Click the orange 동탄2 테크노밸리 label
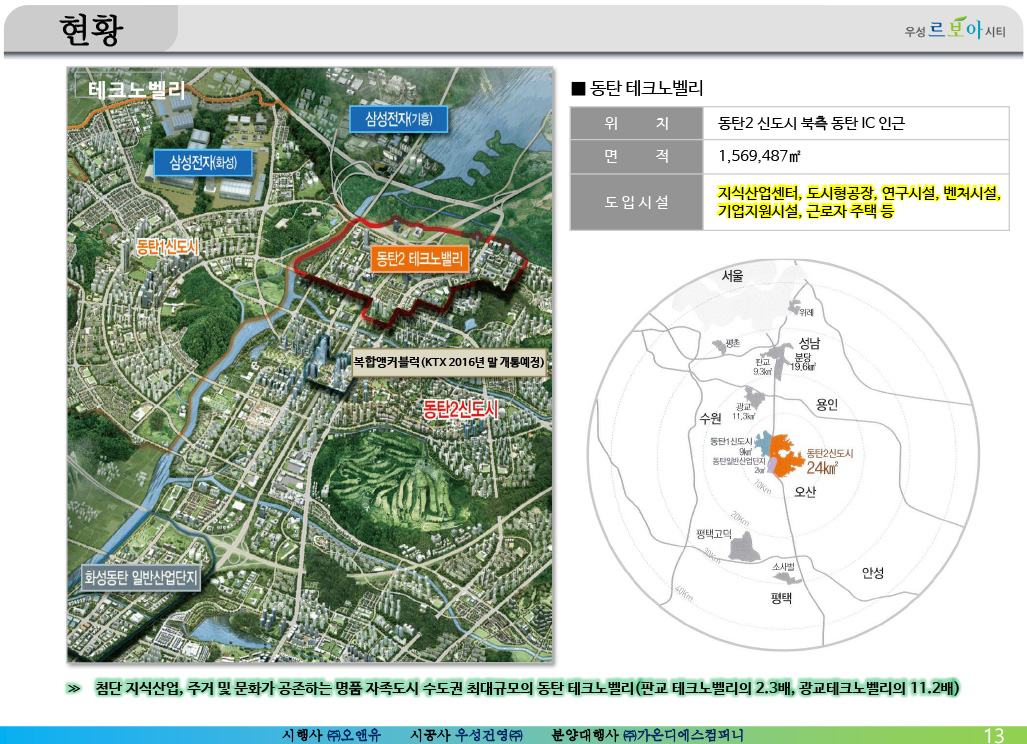 click(419, 259)
